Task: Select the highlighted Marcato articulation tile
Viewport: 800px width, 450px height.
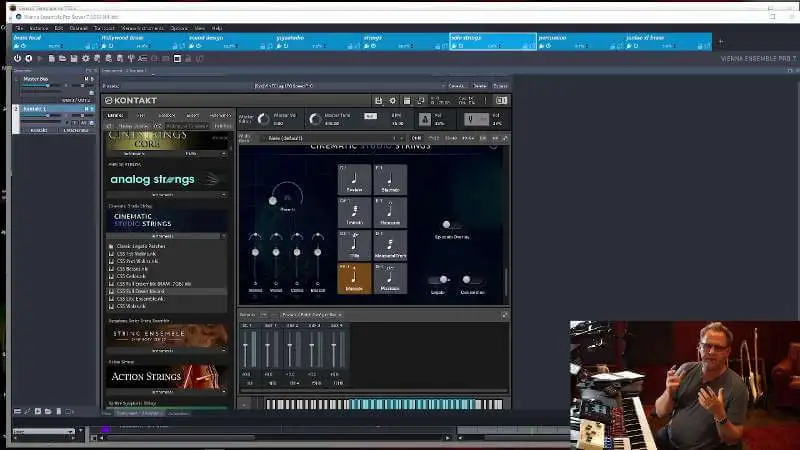Action: pyautogui.click(x=355, y=279)
